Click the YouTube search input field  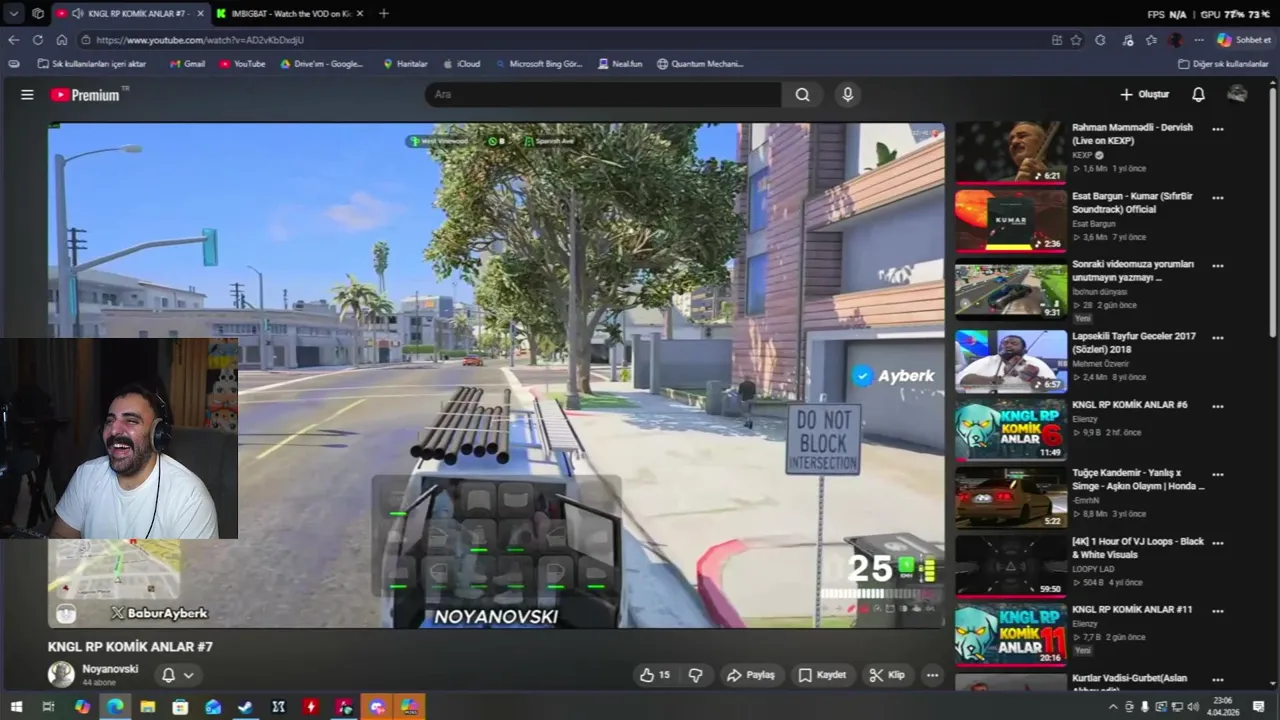click(603, 95)
